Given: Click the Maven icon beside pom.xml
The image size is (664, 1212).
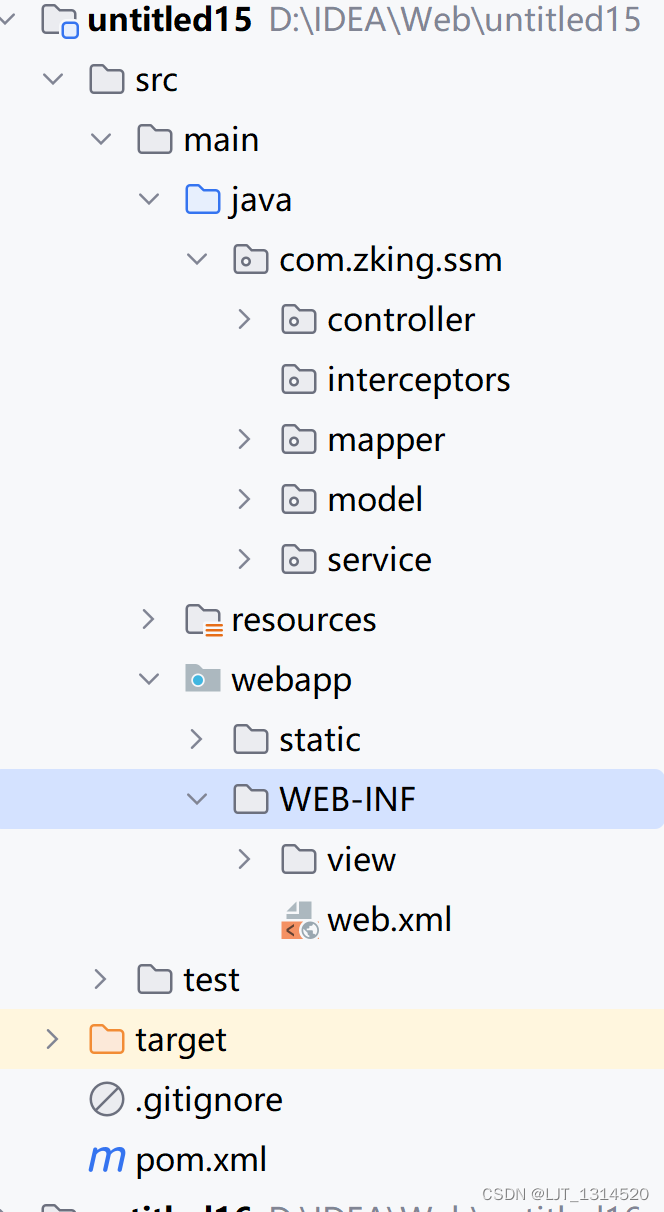Looking at the screenshot, I should click(x=106, y=1158).
